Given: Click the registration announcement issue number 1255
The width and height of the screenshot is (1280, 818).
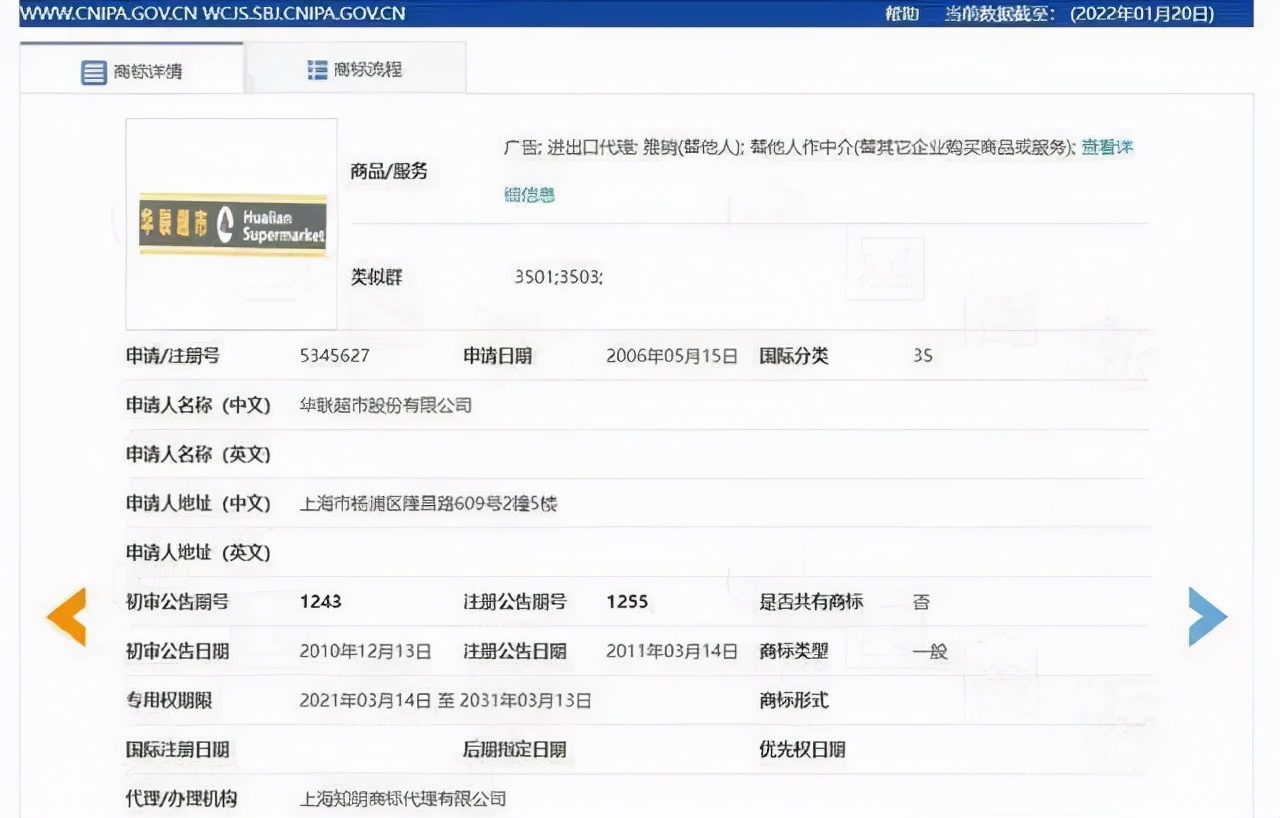Looking at the screenshot, I should pyautogui.click(x=627, y=602).
